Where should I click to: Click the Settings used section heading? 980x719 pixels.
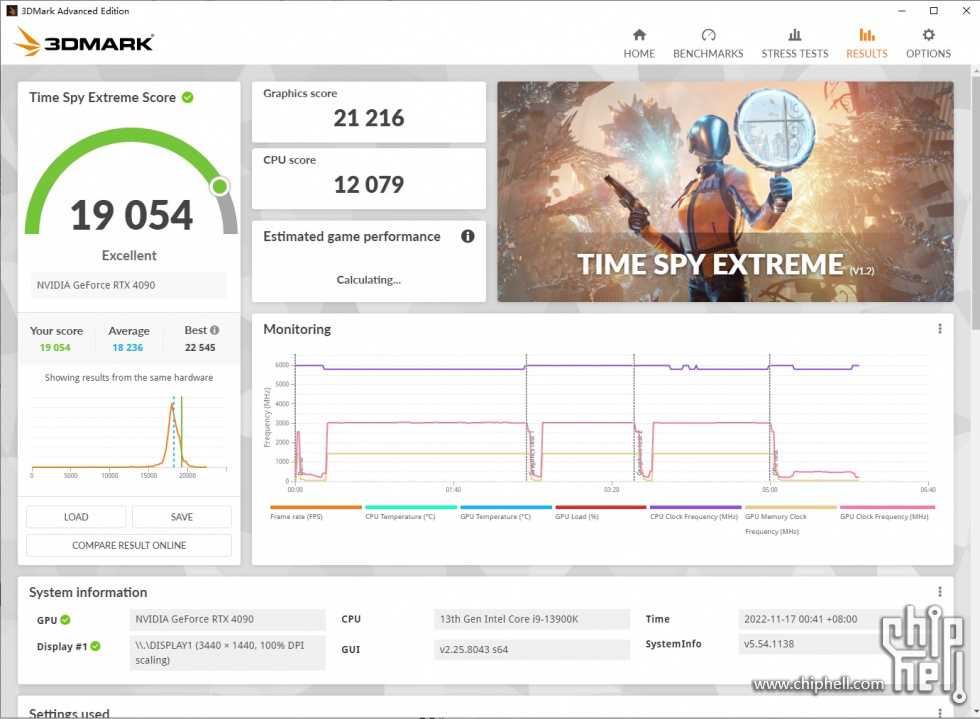[x=69, y=713]
